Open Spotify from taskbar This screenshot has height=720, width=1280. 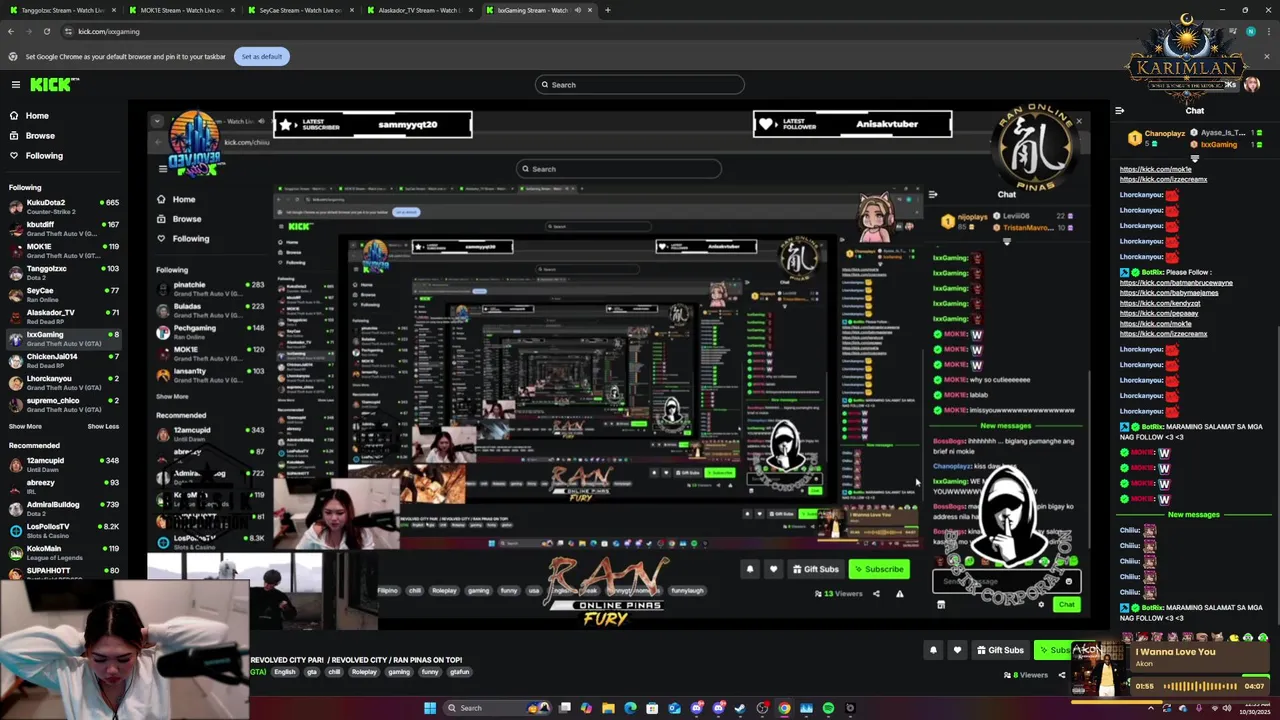828,708
